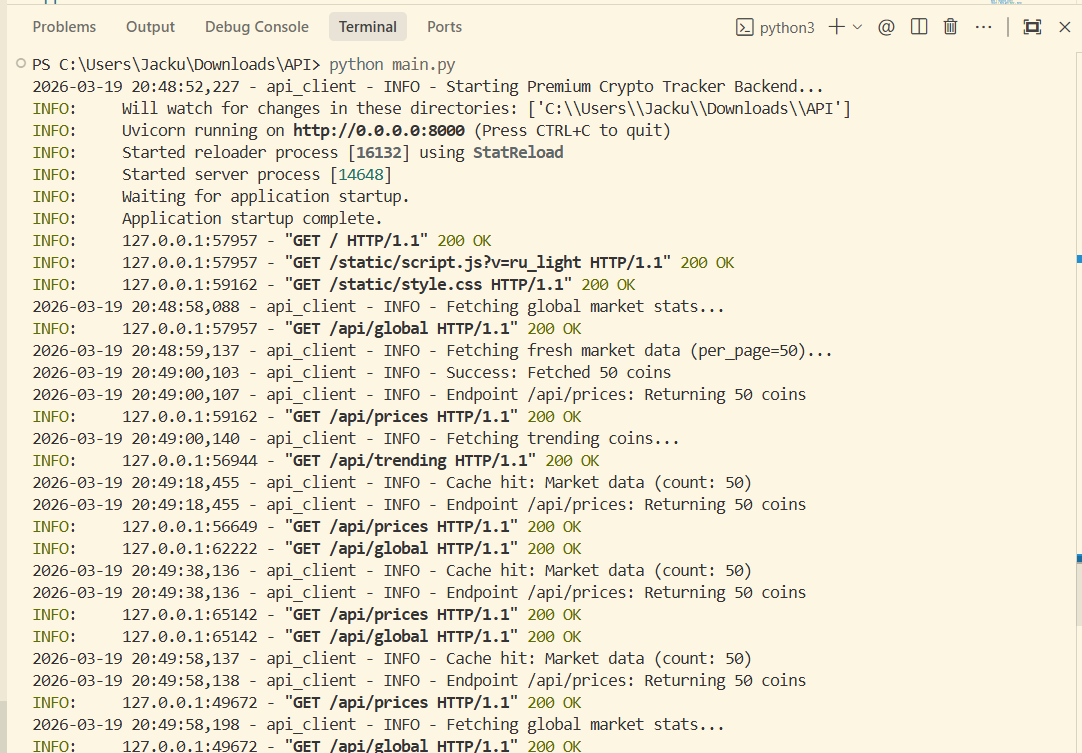
Task: Open the more actions ellipsis menu
Action: [984, 27]
